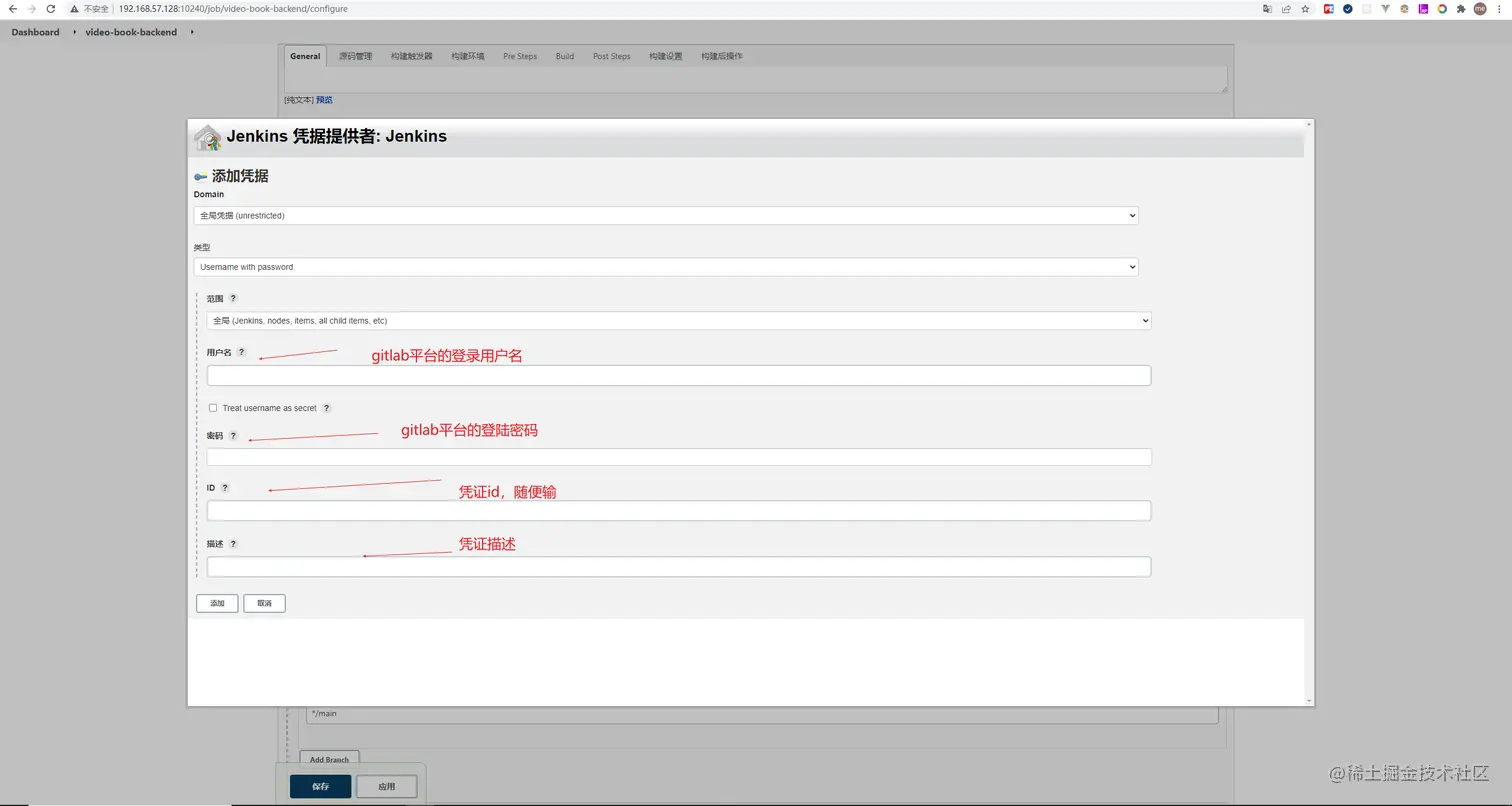
Task: Switch to the Build tab
Action: [565, 56]
